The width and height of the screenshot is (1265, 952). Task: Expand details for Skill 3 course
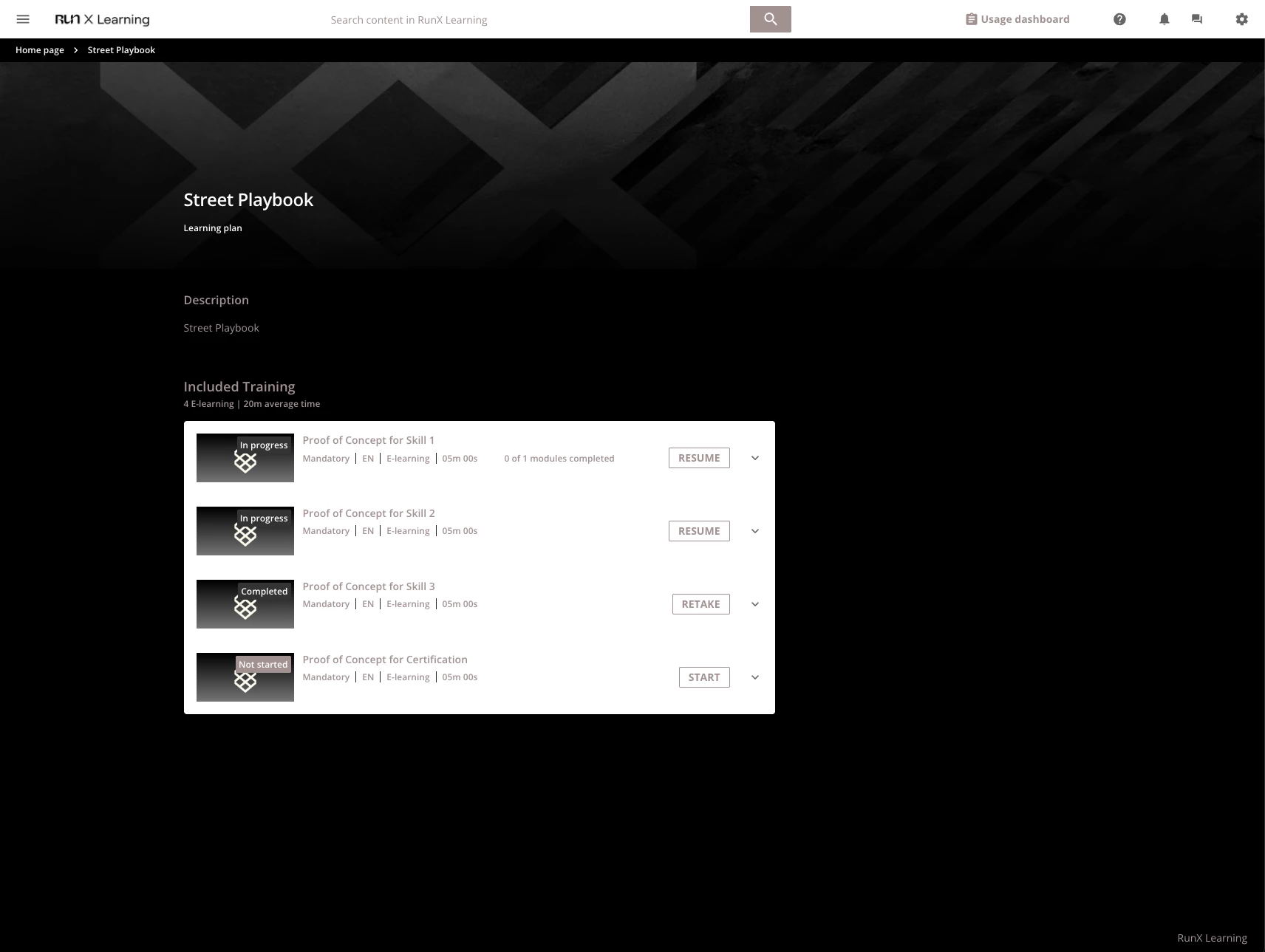pyautogui.click(x=755, y=604)
